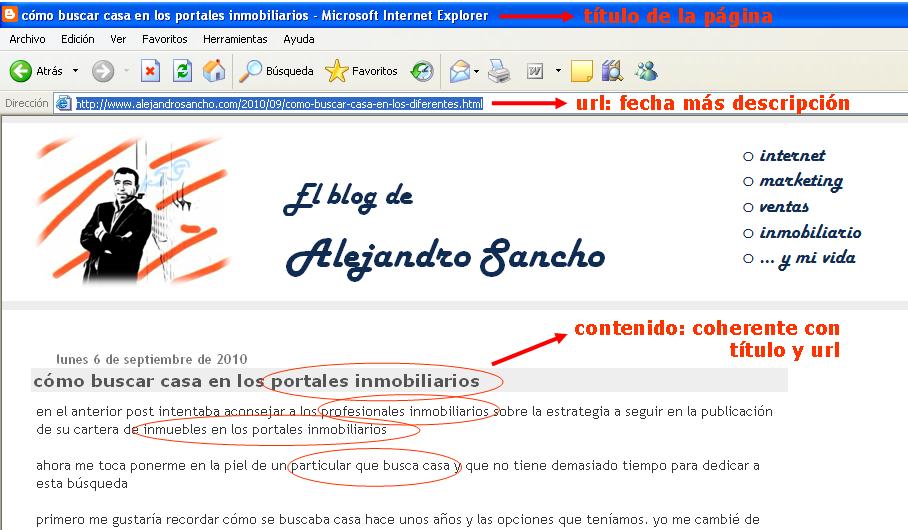The image size is (908, 530).
Task: Edit with Word document icon
Action: (534, 71)
